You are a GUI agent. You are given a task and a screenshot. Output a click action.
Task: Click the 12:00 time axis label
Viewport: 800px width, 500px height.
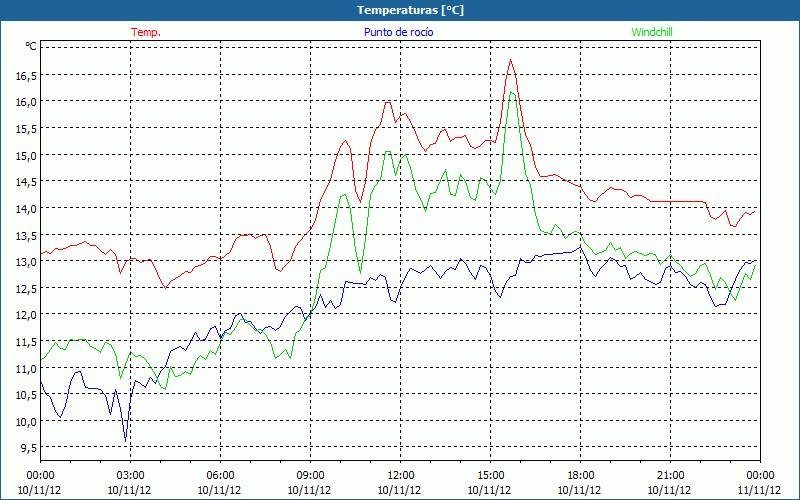point(401,476)
